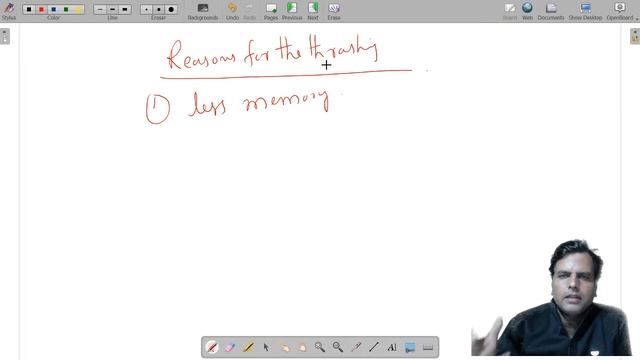Image resolution: width=640 pixels, height=360 pixels.
Task: Select the thick line width
Action: [124, 9]
